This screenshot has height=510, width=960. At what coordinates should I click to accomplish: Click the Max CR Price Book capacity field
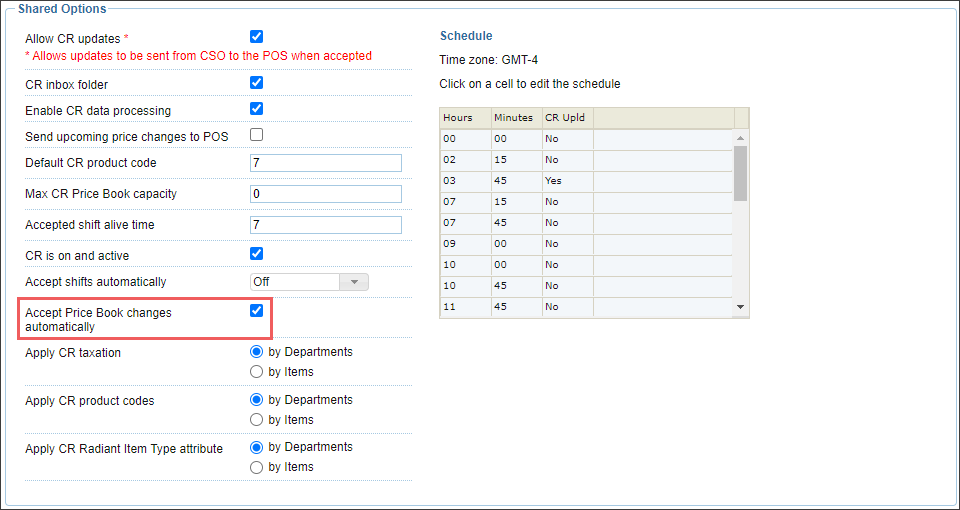click(326, 193)
